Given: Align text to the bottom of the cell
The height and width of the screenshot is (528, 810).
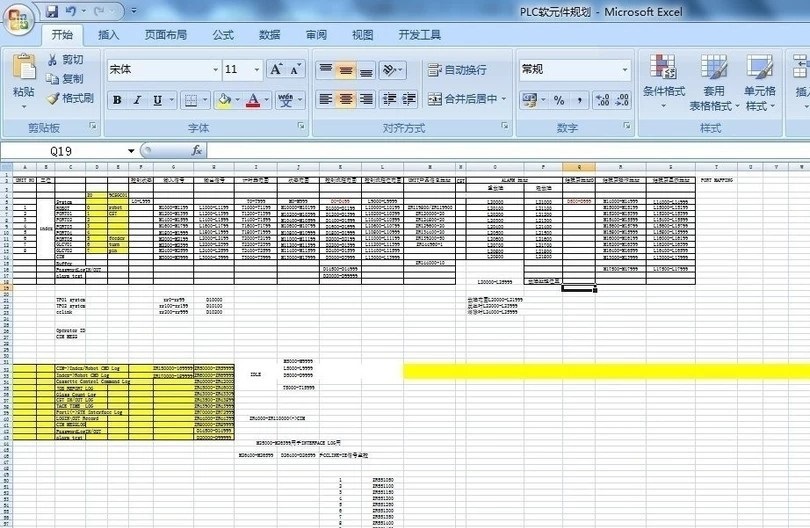Looking at the screenshot, I should point(366,70).
